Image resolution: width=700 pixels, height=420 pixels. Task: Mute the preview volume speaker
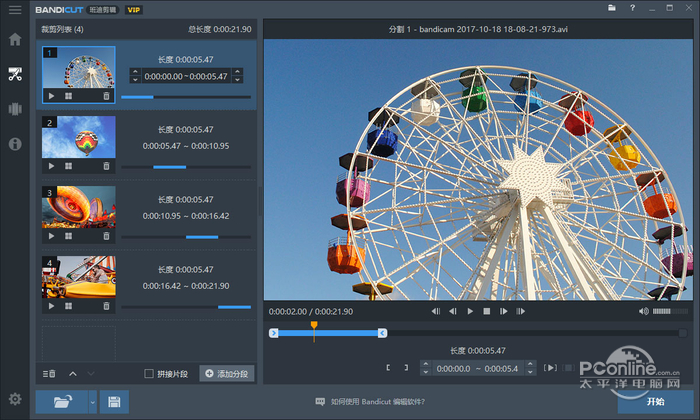[x=643, y=311]
